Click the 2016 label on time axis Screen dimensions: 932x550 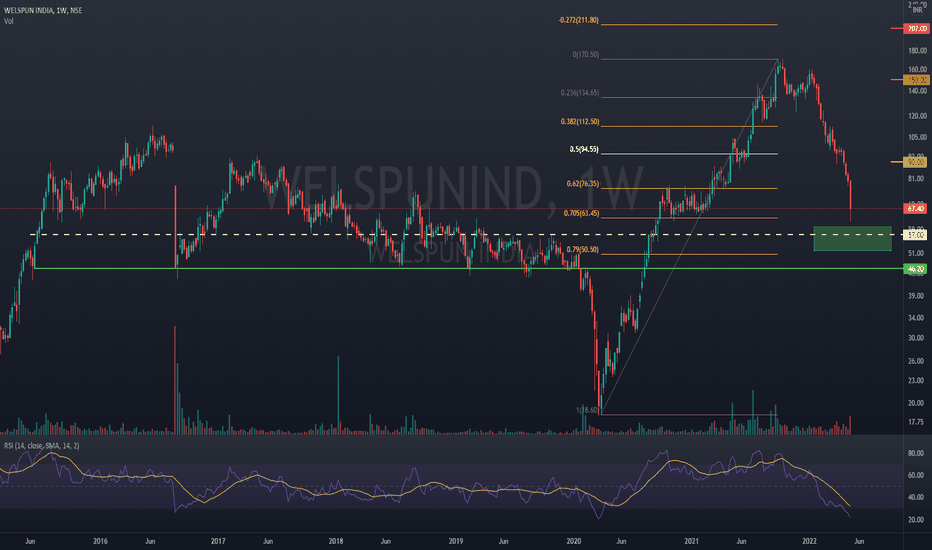point(100,541)
